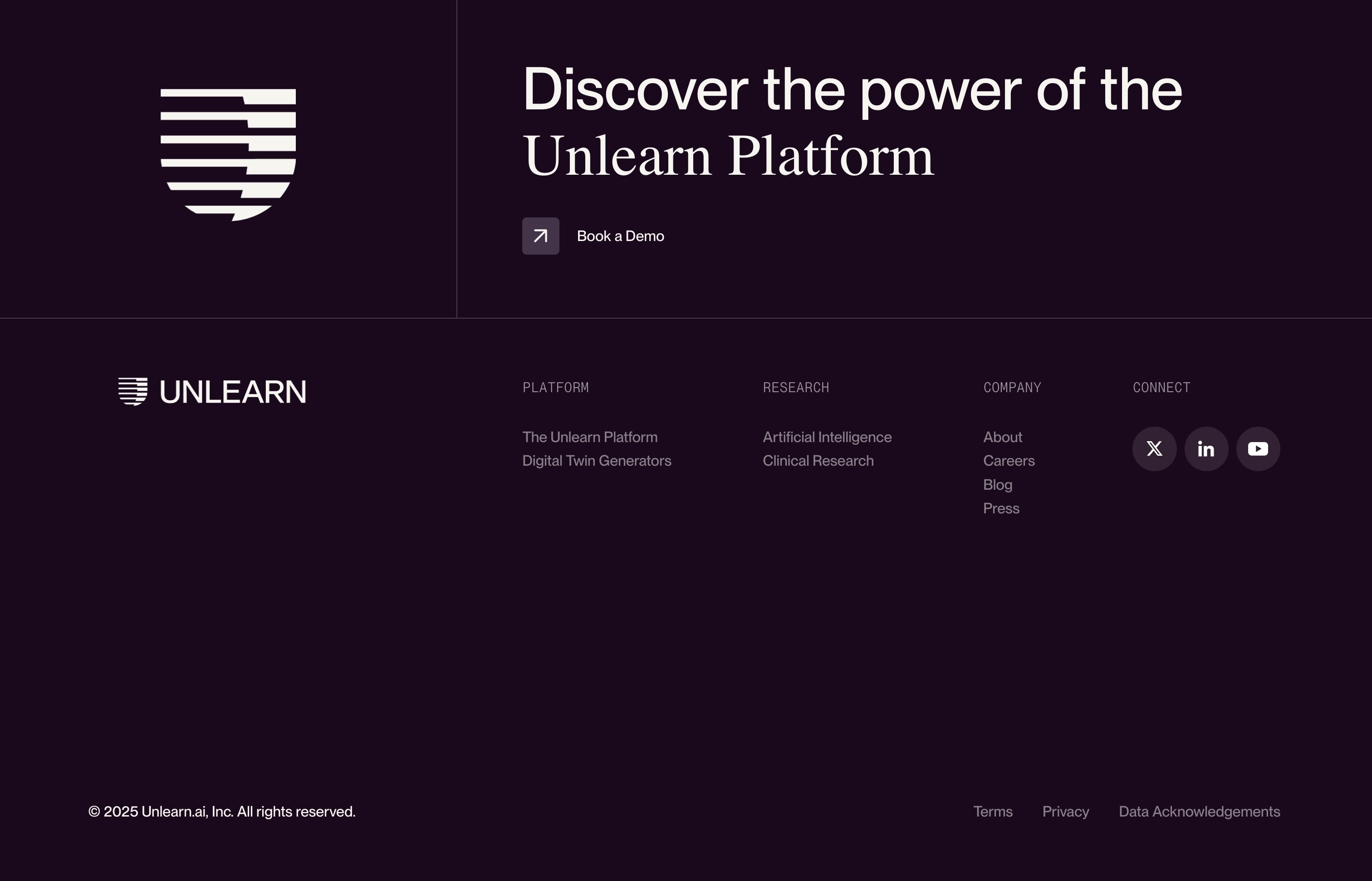Go to Digital Twin Generators page
The height and width of the screenshot is (881, 1372).
pyautogui.click(x=596, y=461)
